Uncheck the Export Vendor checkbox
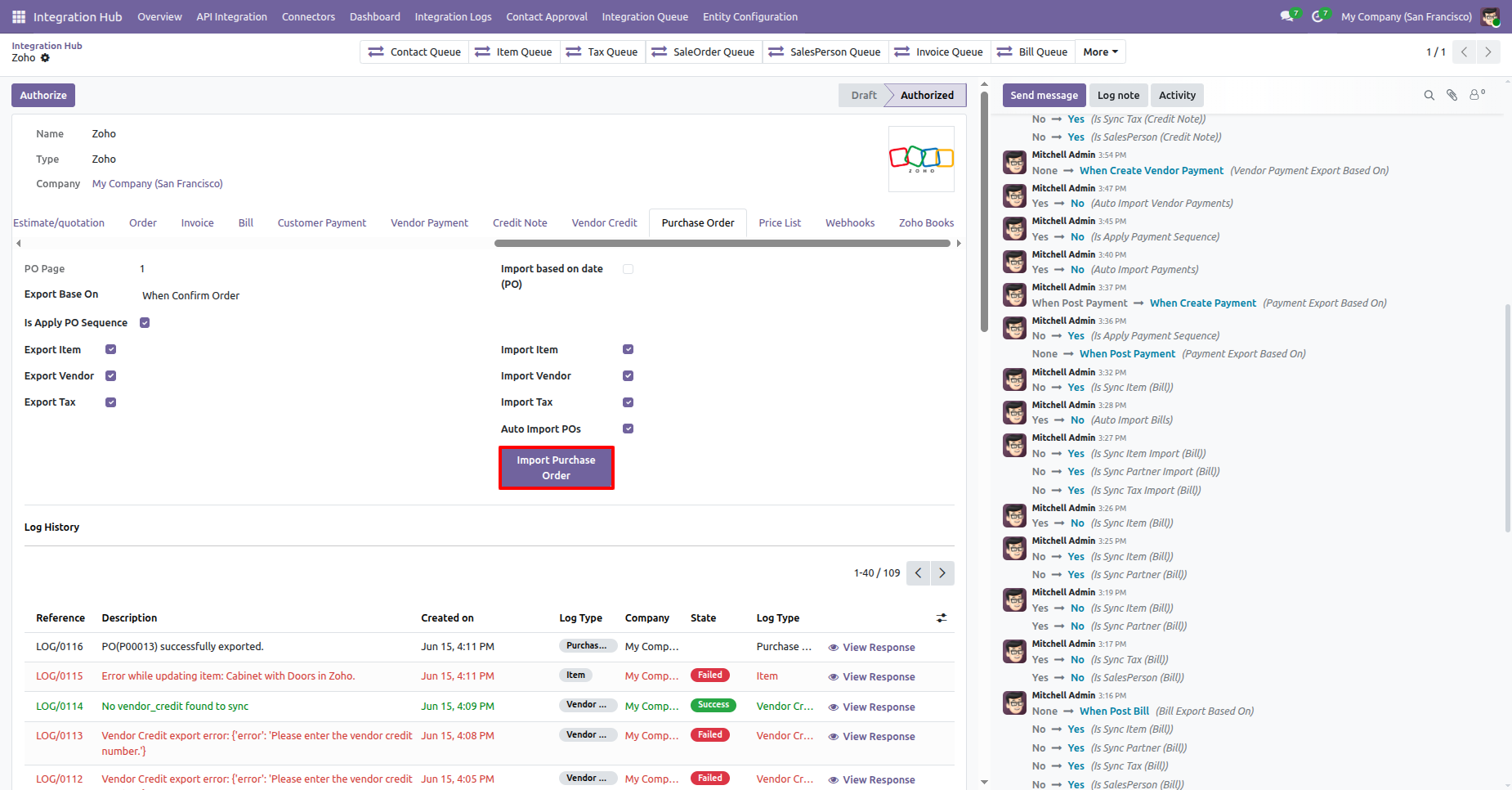Screen dimensions: 1512x790 pos(111,376)
